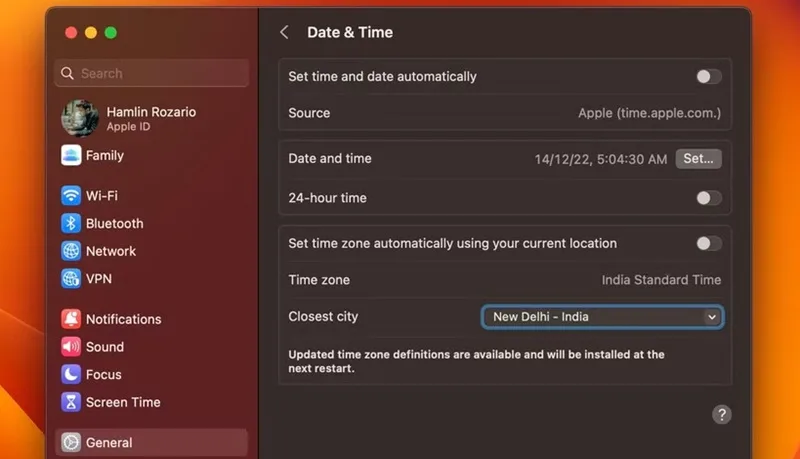Viewport: 800px width, 459px height.
Task: Click the yellow minimize window button
Action: click(x=91, y=33)
